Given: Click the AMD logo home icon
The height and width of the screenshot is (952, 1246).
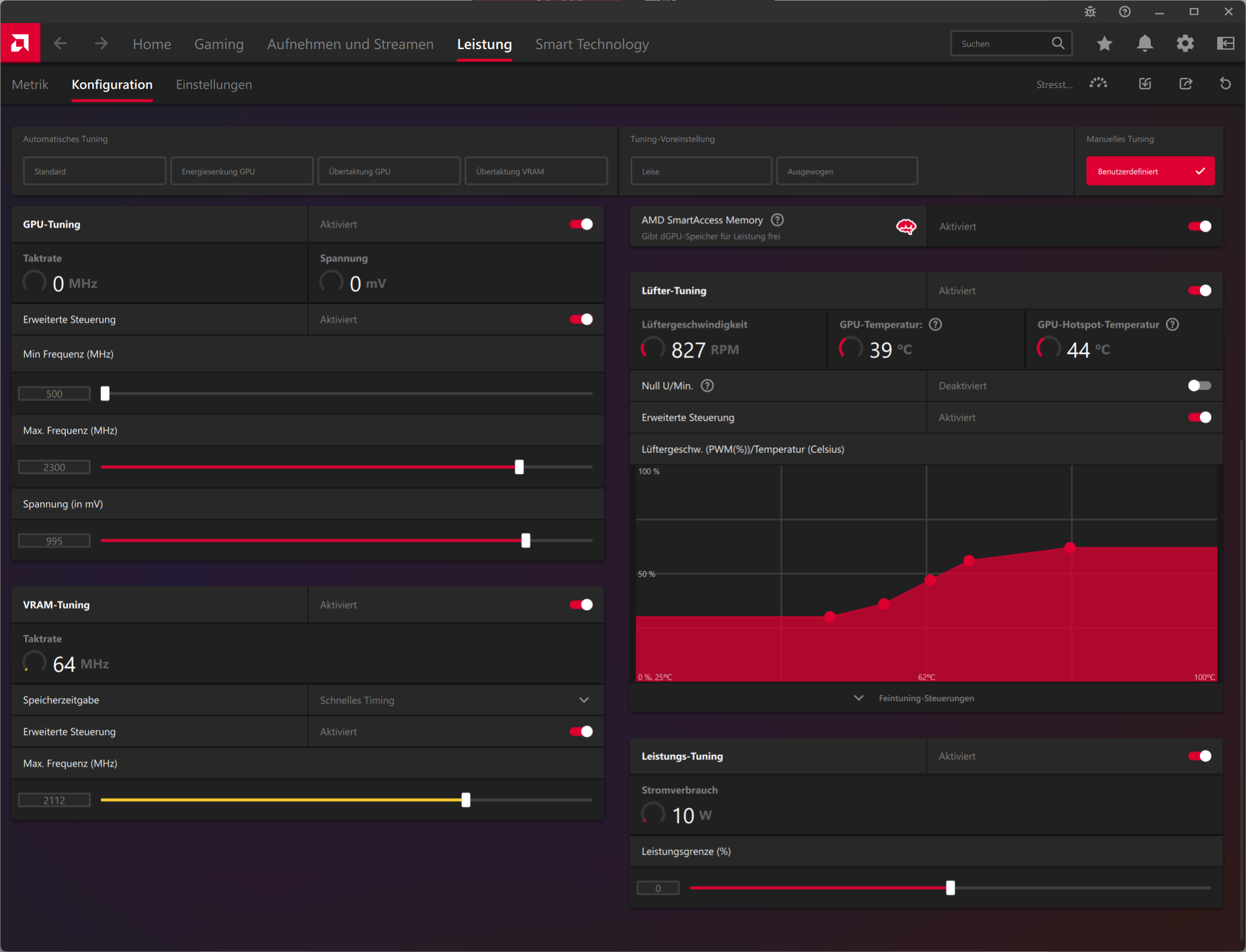Looking at the screenshot, I should tap(20, 43).
